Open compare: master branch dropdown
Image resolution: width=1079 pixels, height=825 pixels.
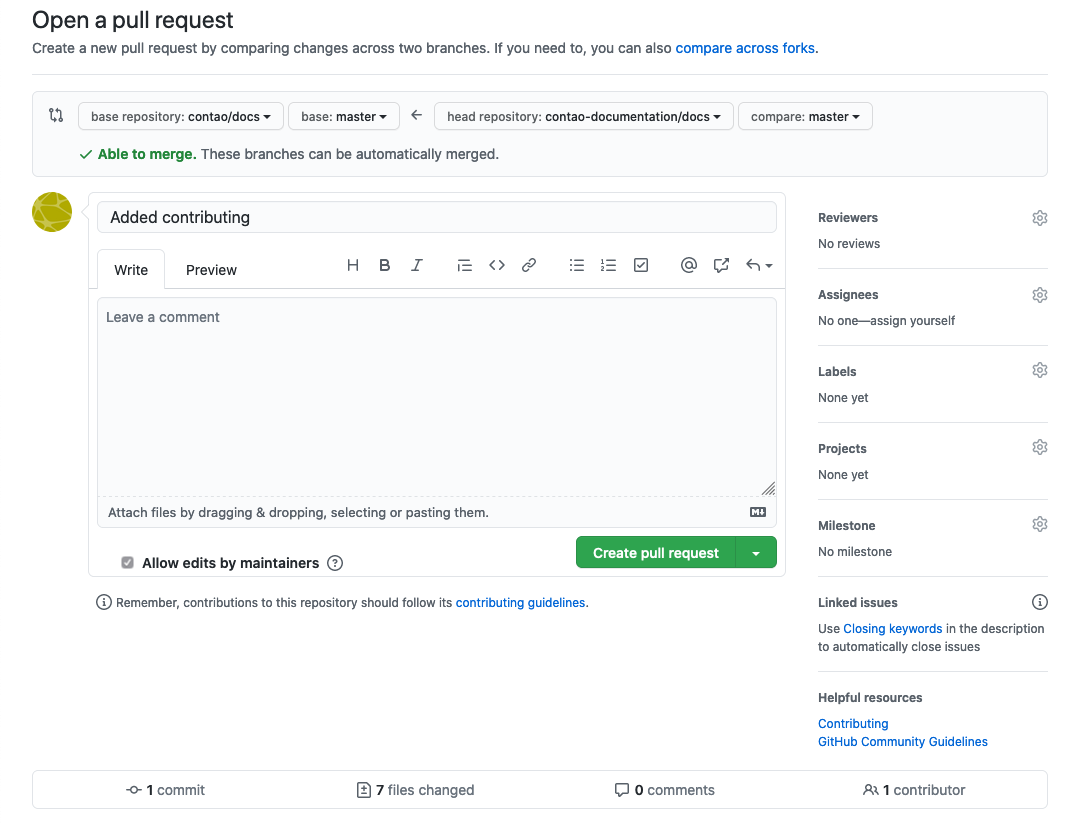pos(805,116)
